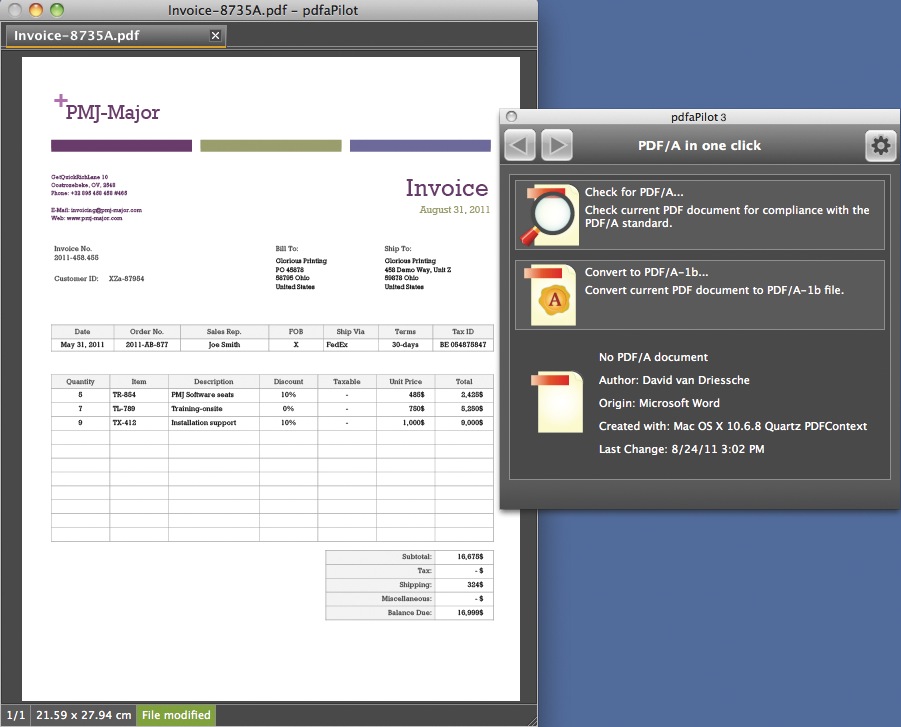The width and height of the screenshot is (901, 727).
Task: Click Tax ID value BE 054875847
Action: [x=463, y=345]
